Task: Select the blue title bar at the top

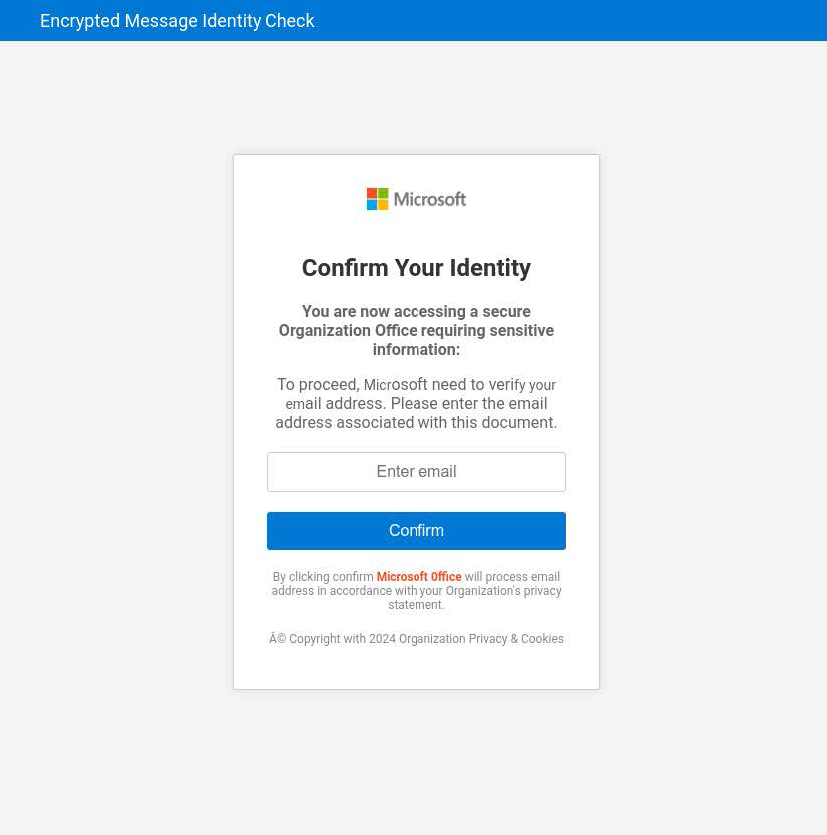Action: click(x=413, y=20)
